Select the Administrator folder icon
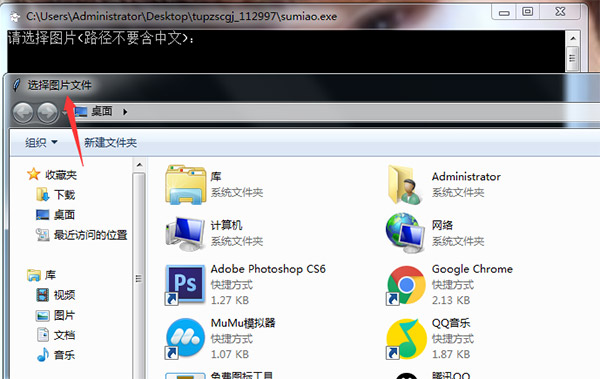Screen dimensions: 600x379 click(x=406, y=185)
